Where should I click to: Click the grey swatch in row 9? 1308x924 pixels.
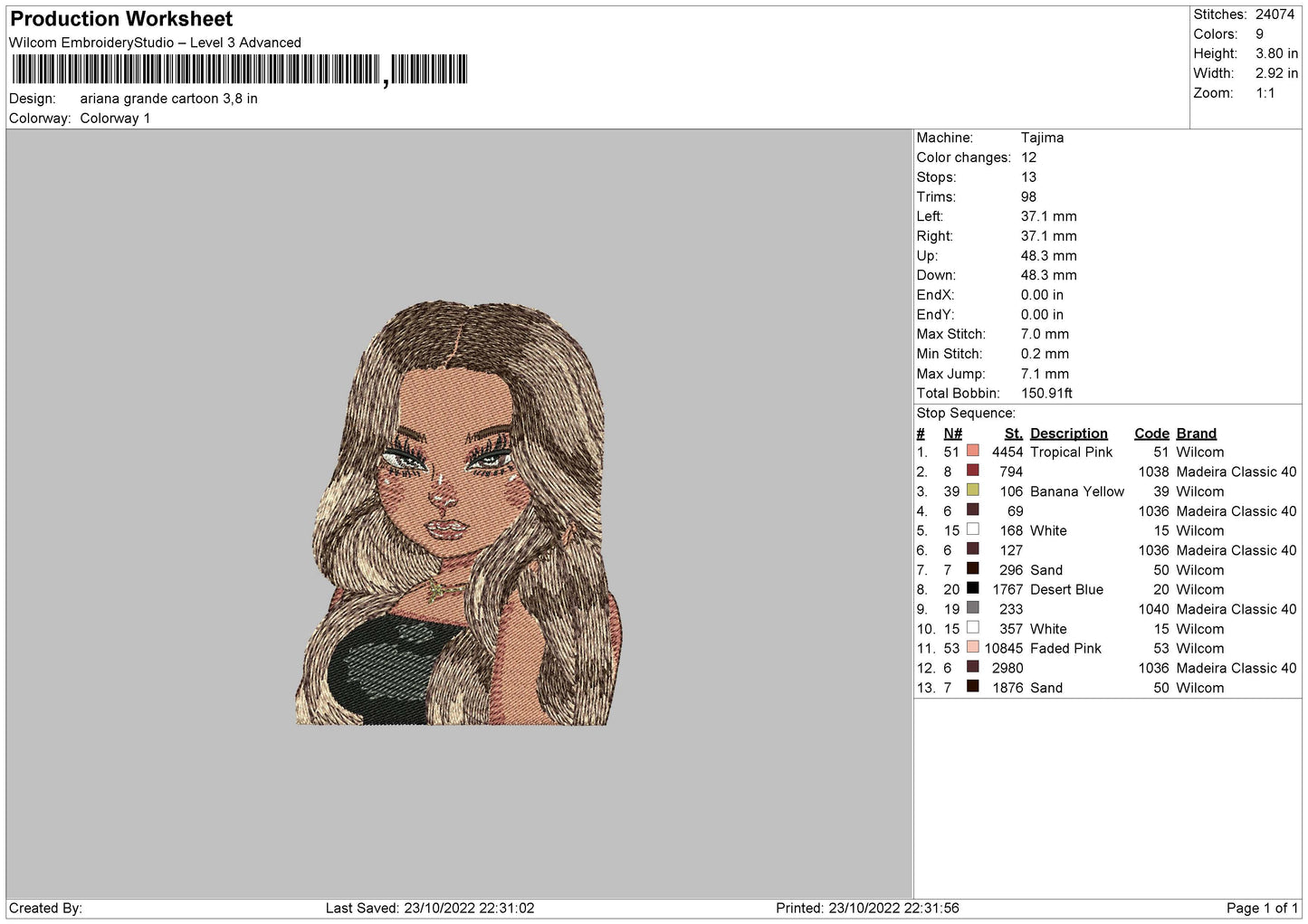click(x=973, y=608)
